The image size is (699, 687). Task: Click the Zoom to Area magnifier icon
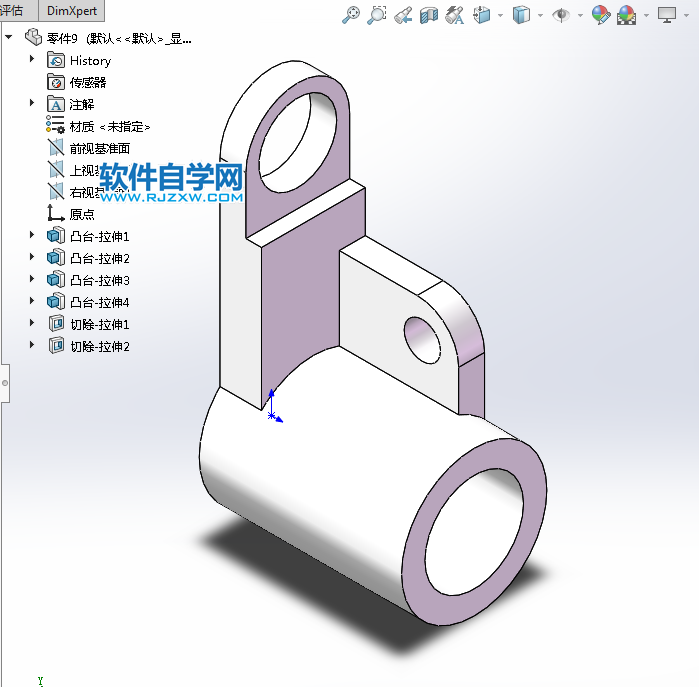click(x=377, y=15)
